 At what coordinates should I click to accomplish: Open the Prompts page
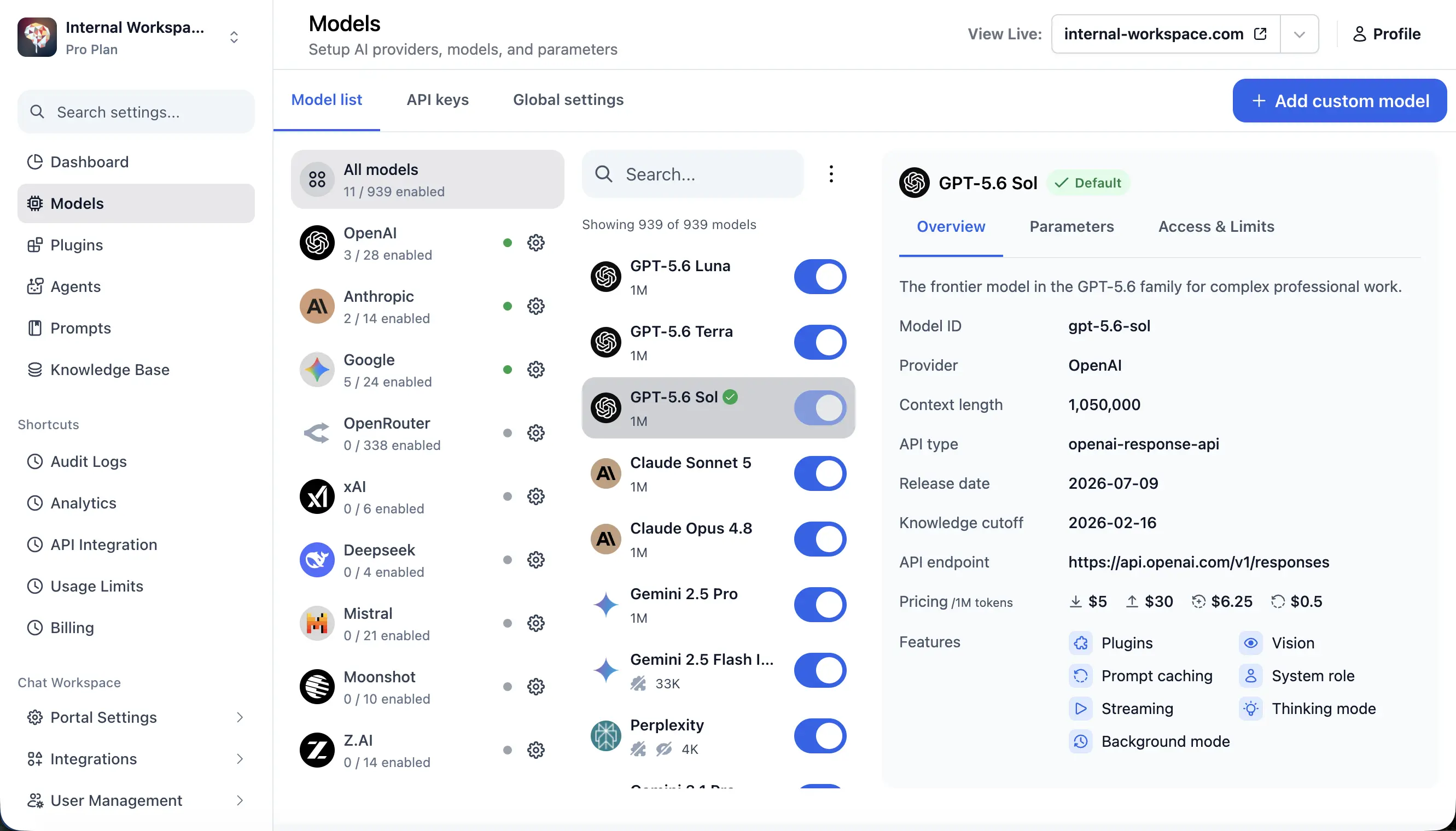[136, 328]
